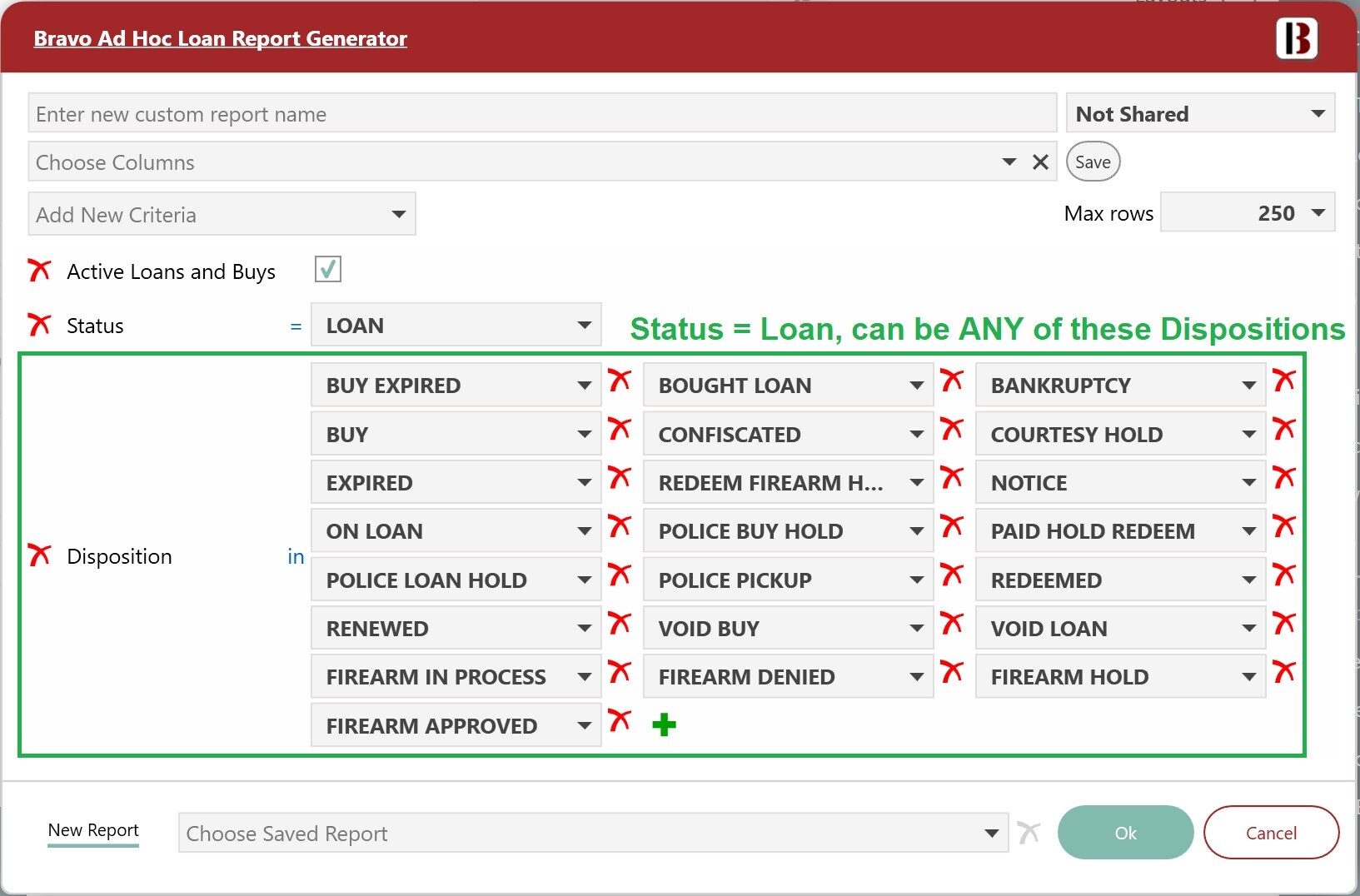This screenshot has width=1360, height=896.
Task: Delete the EXPIRED disposition value
Action: pyautogui.click(x=620, y=478)
